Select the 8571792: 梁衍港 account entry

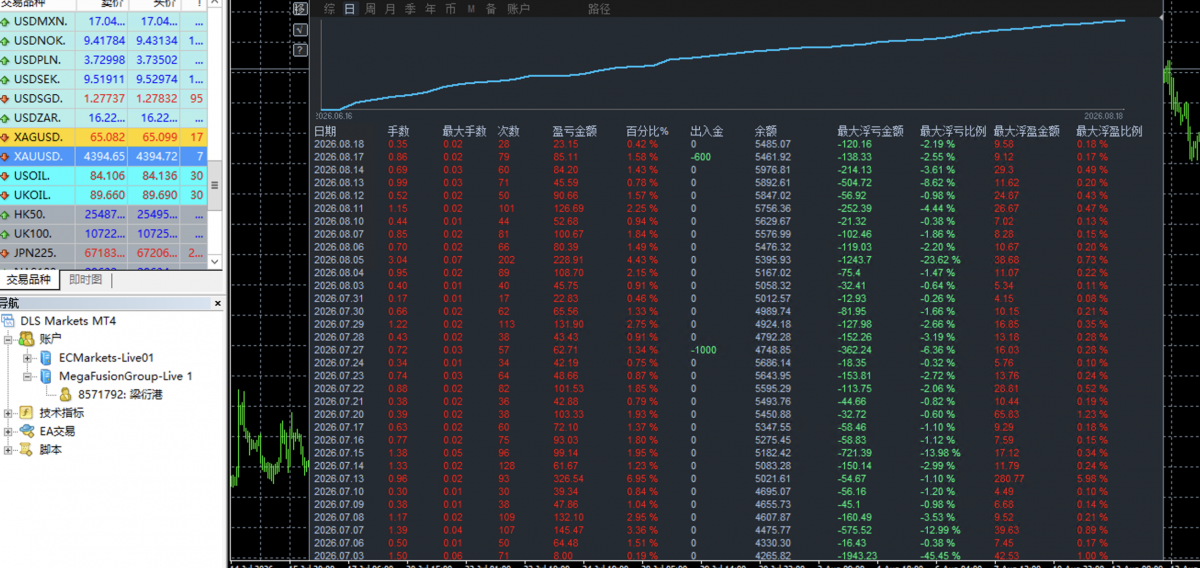pos(121,393)
